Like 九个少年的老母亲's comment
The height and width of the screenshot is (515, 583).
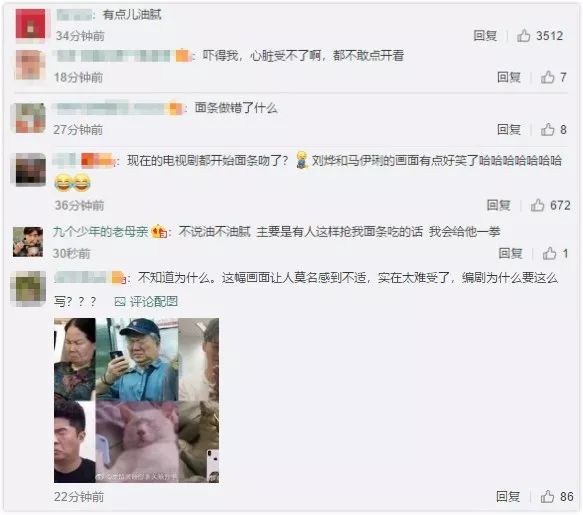click(x=549, y=254)
